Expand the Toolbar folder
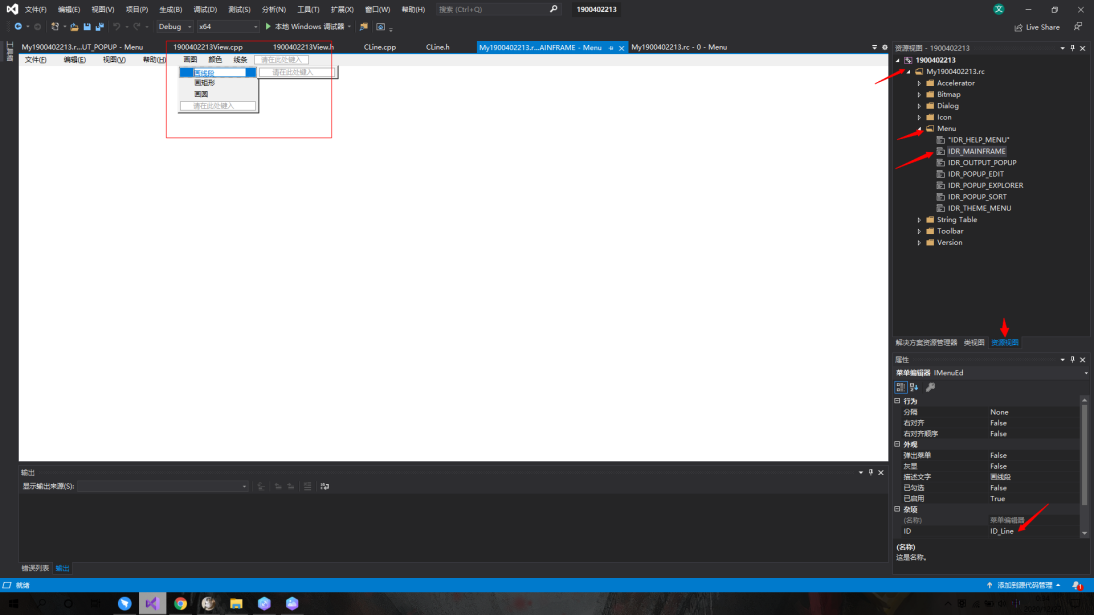This screenshot has width=1094, height=615. pos(919,231)
